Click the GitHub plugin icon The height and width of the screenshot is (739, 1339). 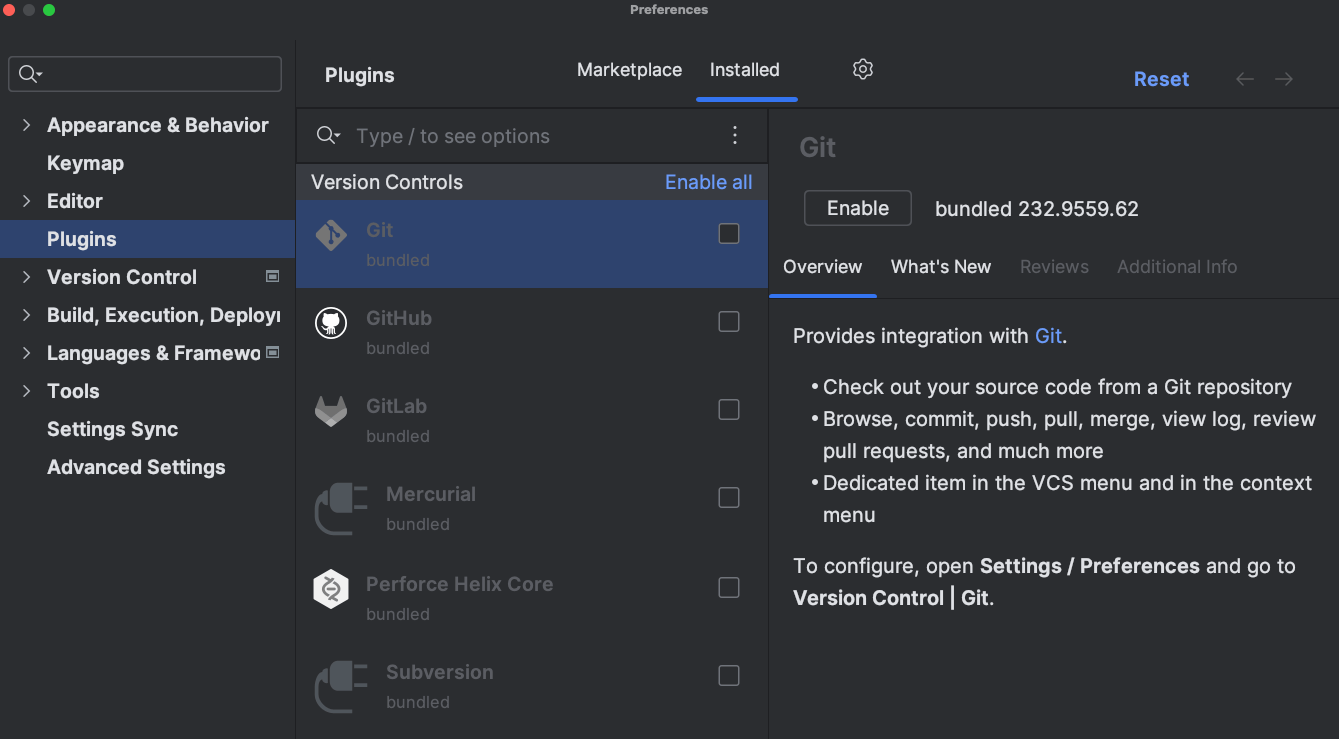pos(331,322)
